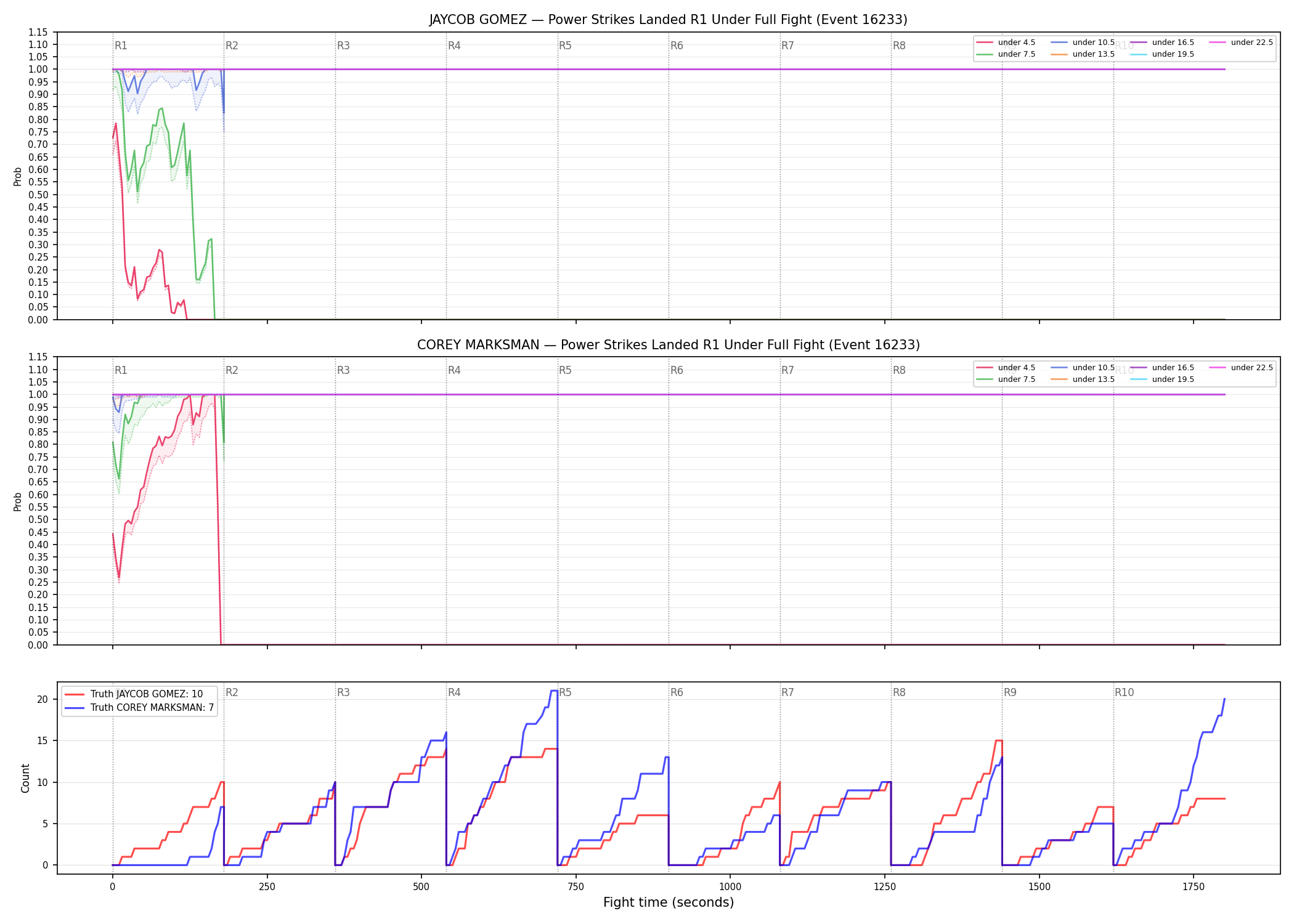Click round marker R6 in Count chart

click(x=677, y=692)
